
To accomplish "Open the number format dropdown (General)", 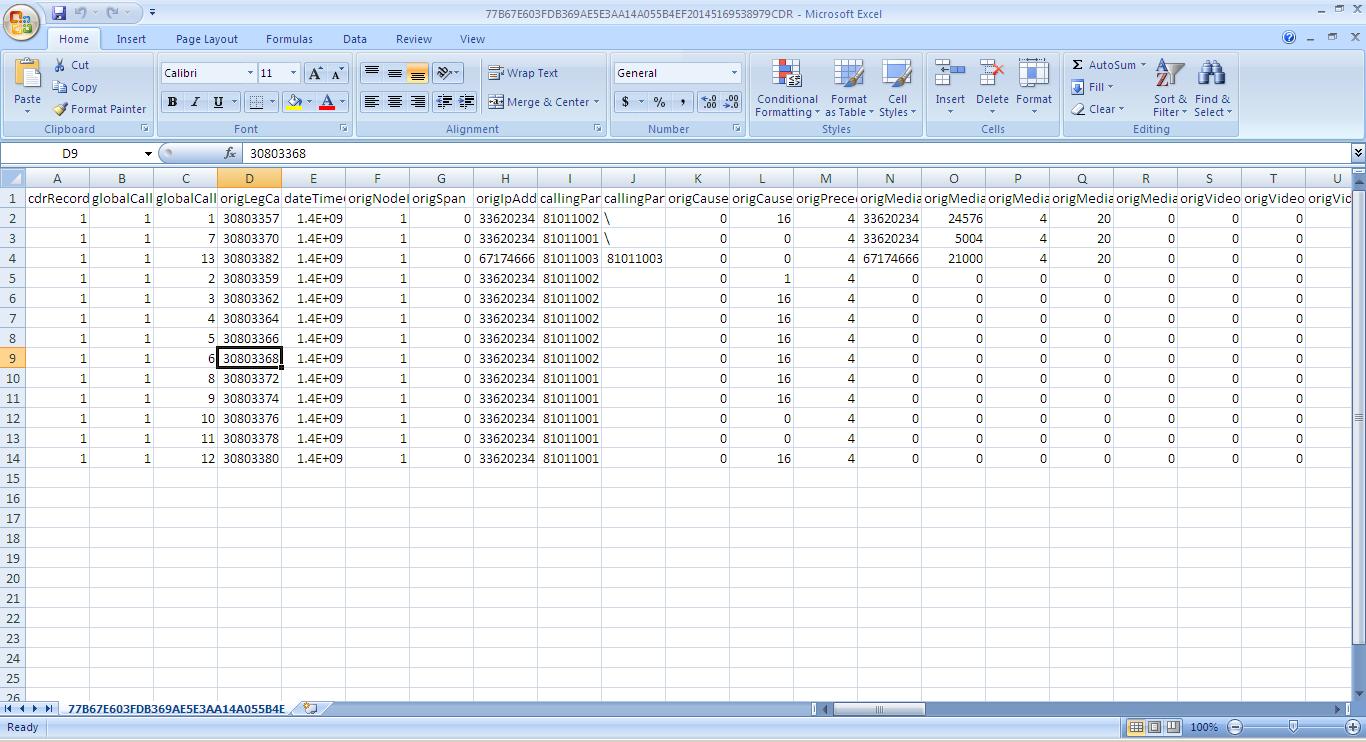I will [734, 73].
